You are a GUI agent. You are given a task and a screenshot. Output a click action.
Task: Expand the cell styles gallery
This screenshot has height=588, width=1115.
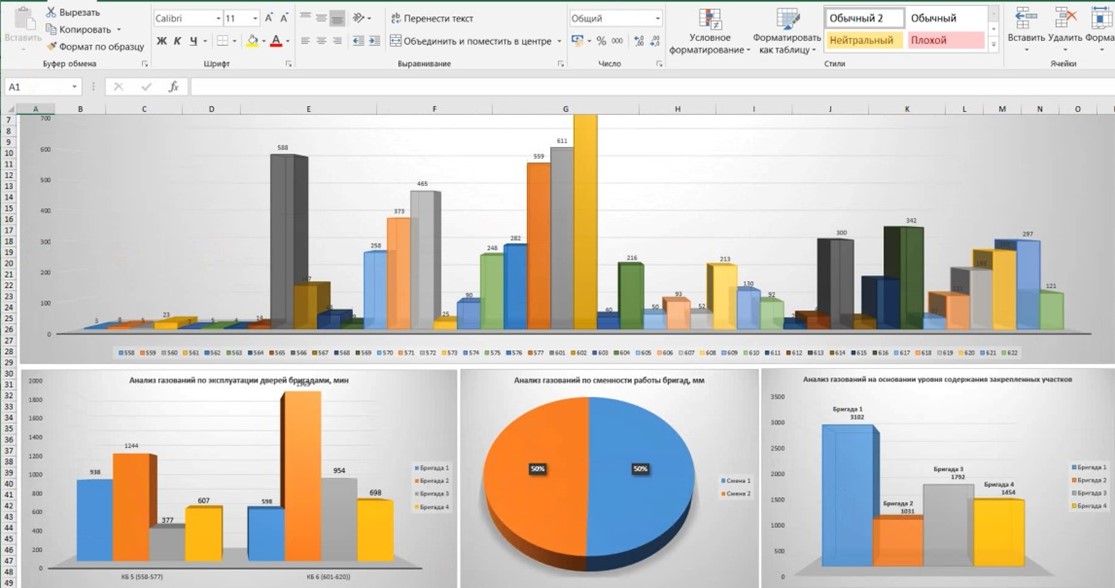[993, 45]
